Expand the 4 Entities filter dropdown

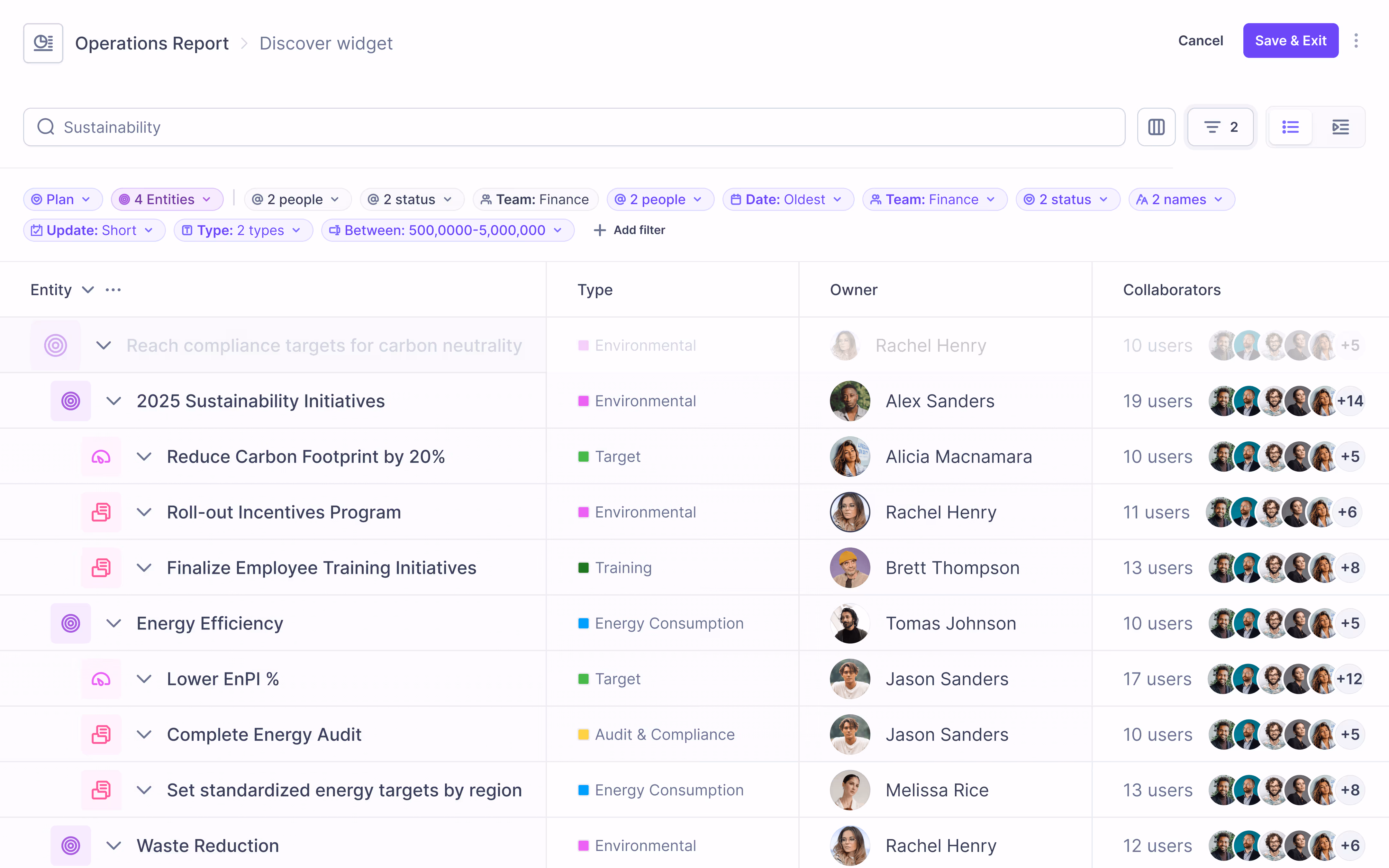pyautogui.click(x=167, y=199)
